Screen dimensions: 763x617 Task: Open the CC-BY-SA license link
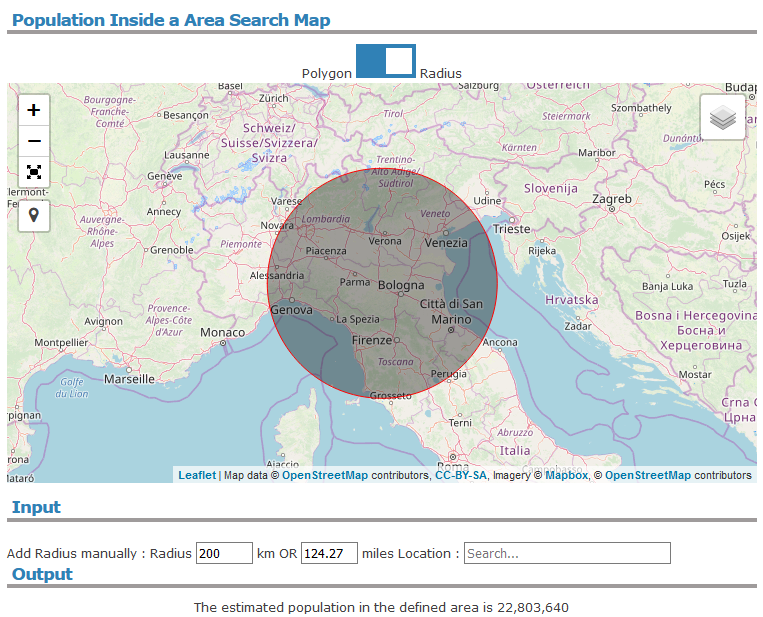pyautogui.click(x=460, y=476)
